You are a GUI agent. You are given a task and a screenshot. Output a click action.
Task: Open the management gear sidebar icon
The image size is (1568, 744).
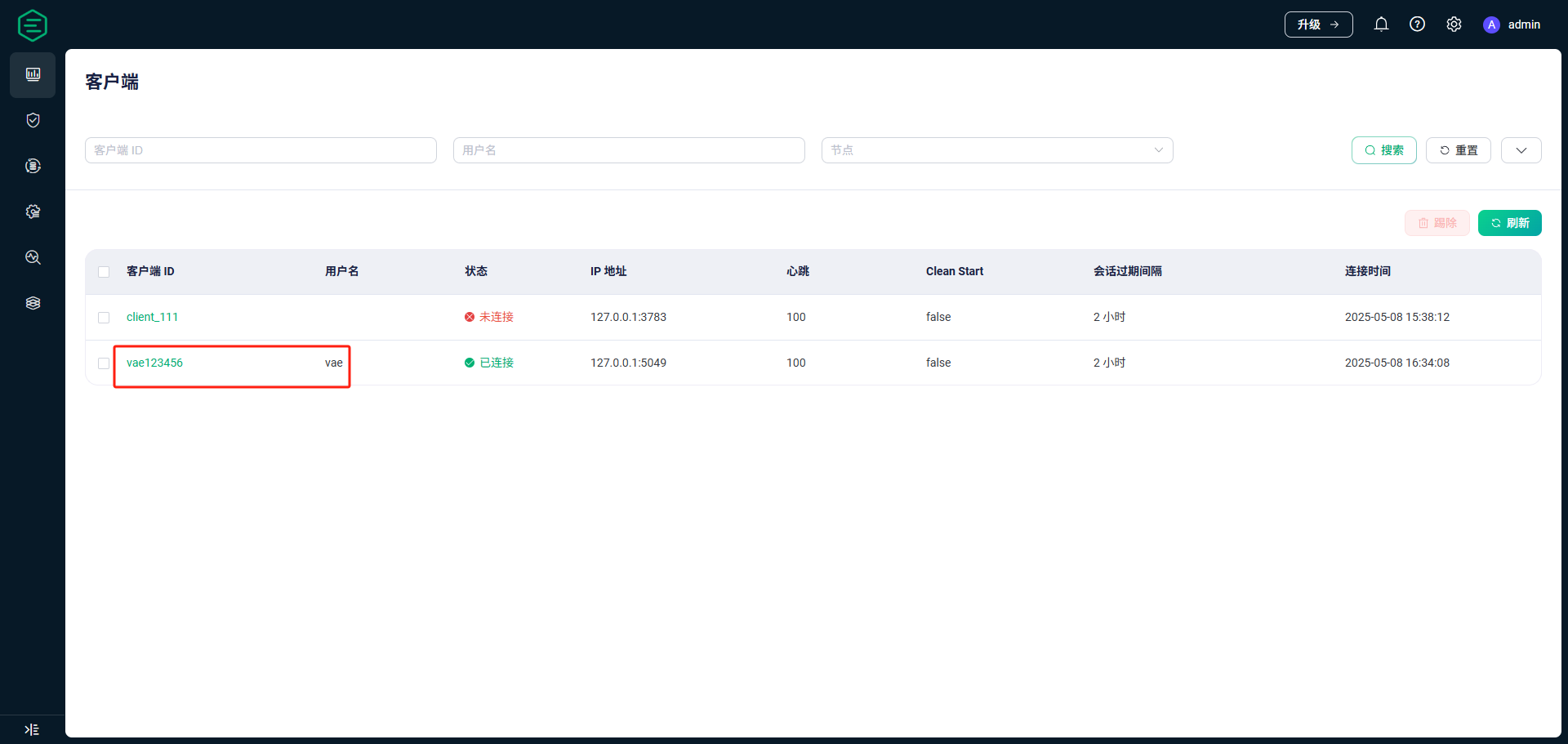tap(33, 212)
